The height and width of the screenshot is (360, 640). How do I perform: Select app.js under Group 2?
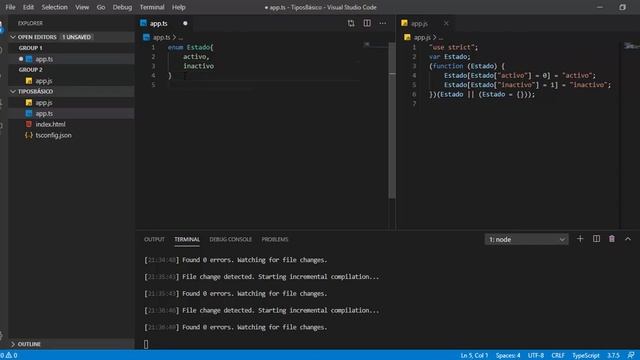tap(71, 81)
